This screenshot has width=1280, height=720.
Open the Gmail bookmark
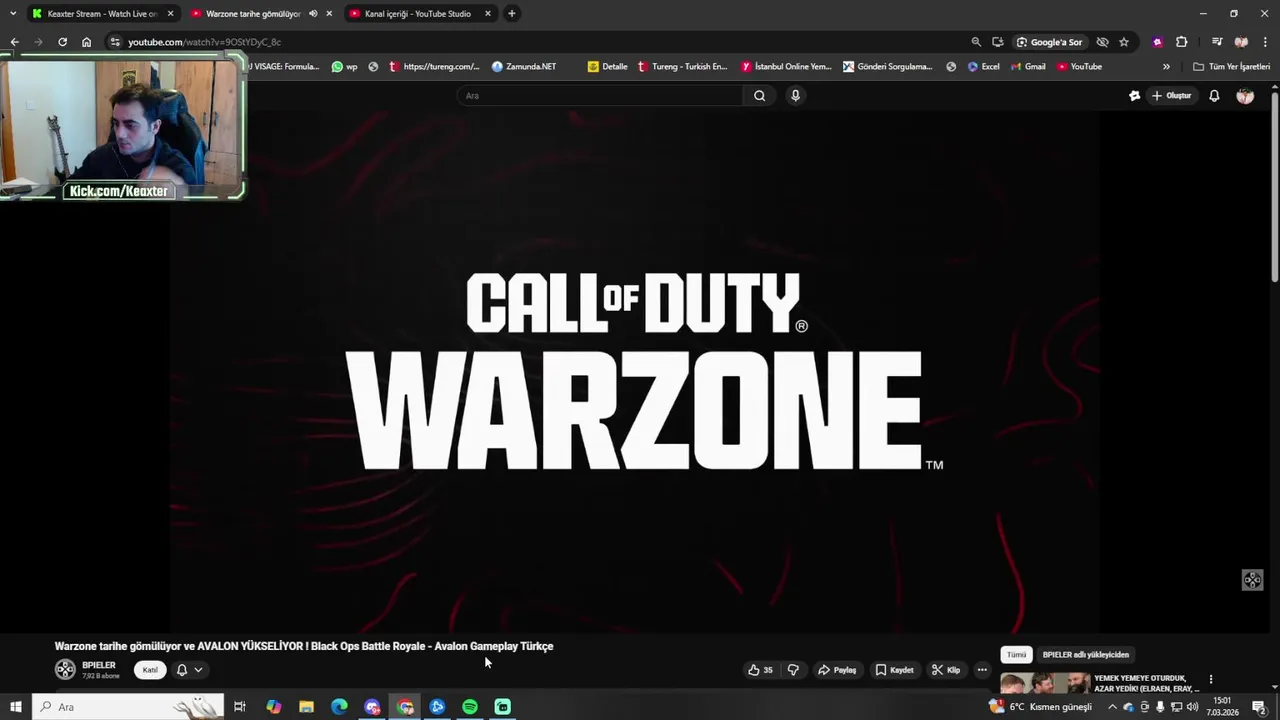point(1028,67)
